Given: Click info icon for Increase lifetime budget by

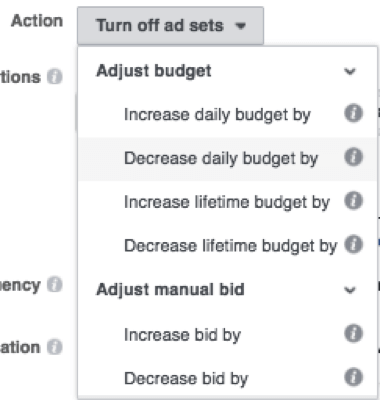Looking at the screenshot, I should [x=353, y=201].
